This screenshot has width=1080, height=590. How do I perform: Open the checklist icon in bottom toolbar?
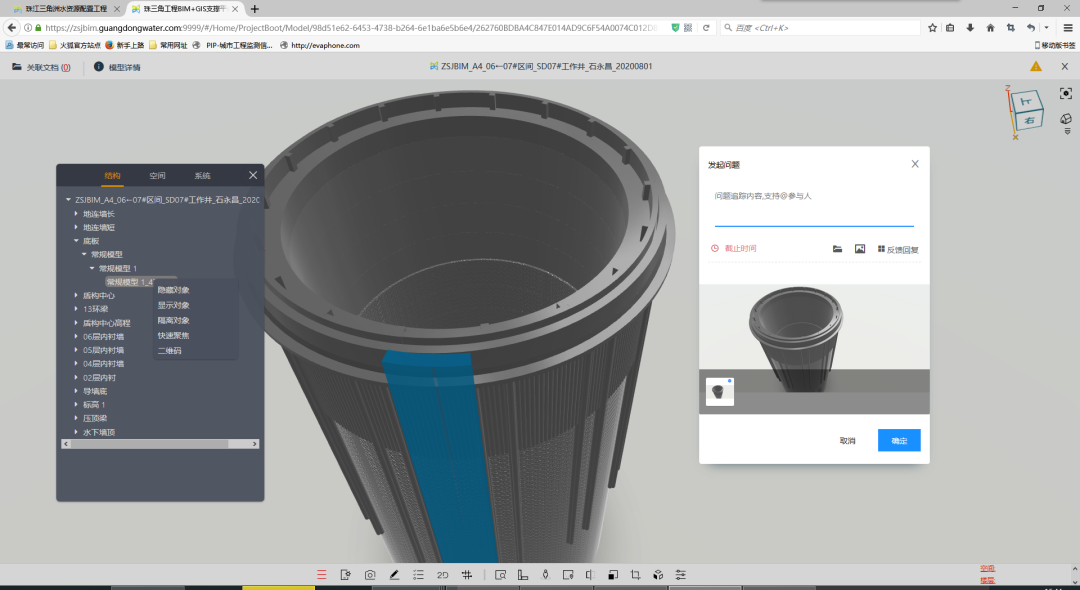click(418, 575)
